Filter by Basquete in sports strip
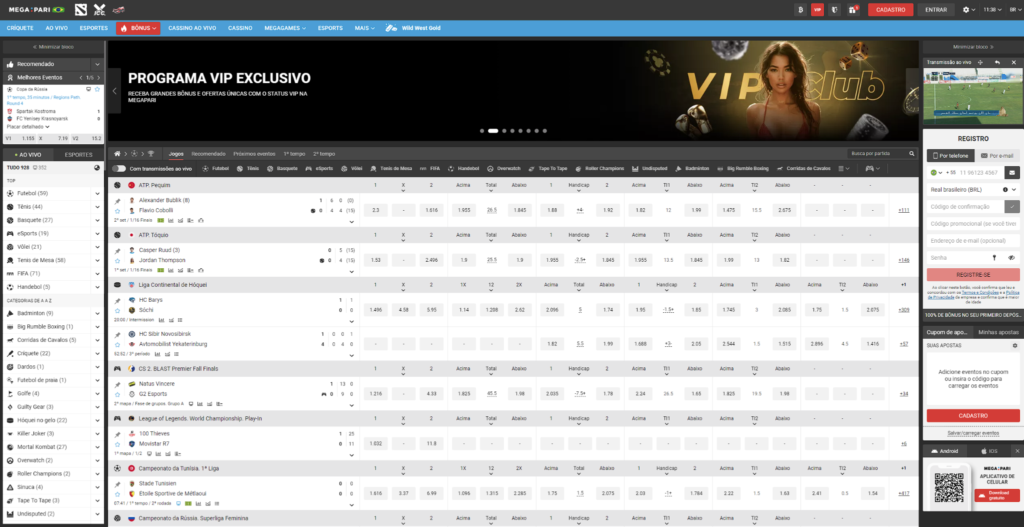Screen dimensions: 1024x527 click(282, 168)
